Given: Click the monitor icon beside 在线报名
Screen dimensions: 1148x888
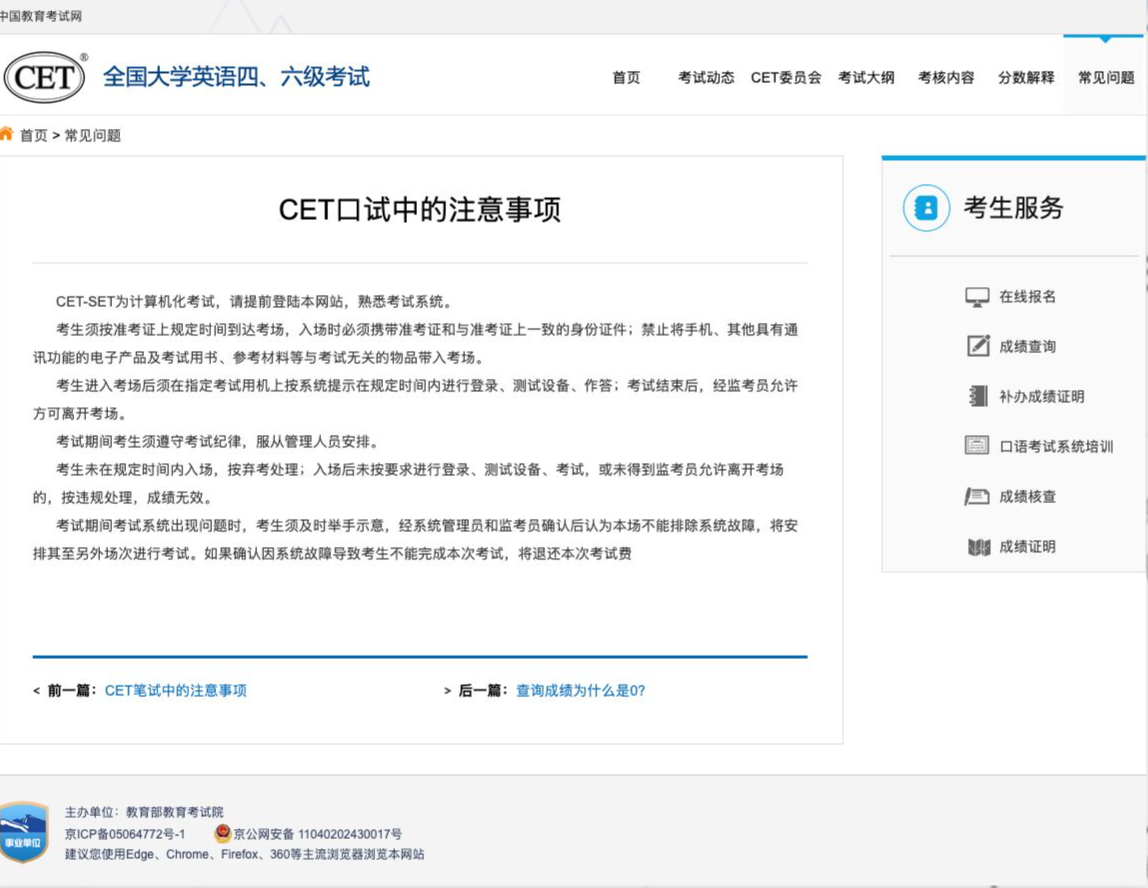Looking at the screenshot, I should pyautogui.click(x=977, y=297).
